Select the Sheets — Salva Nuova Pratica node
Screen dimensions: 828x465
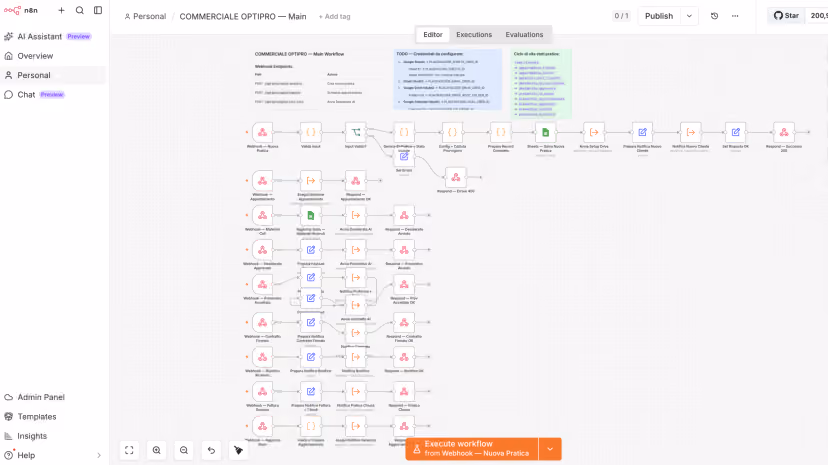pyautogui.click(x=545, y=132)
